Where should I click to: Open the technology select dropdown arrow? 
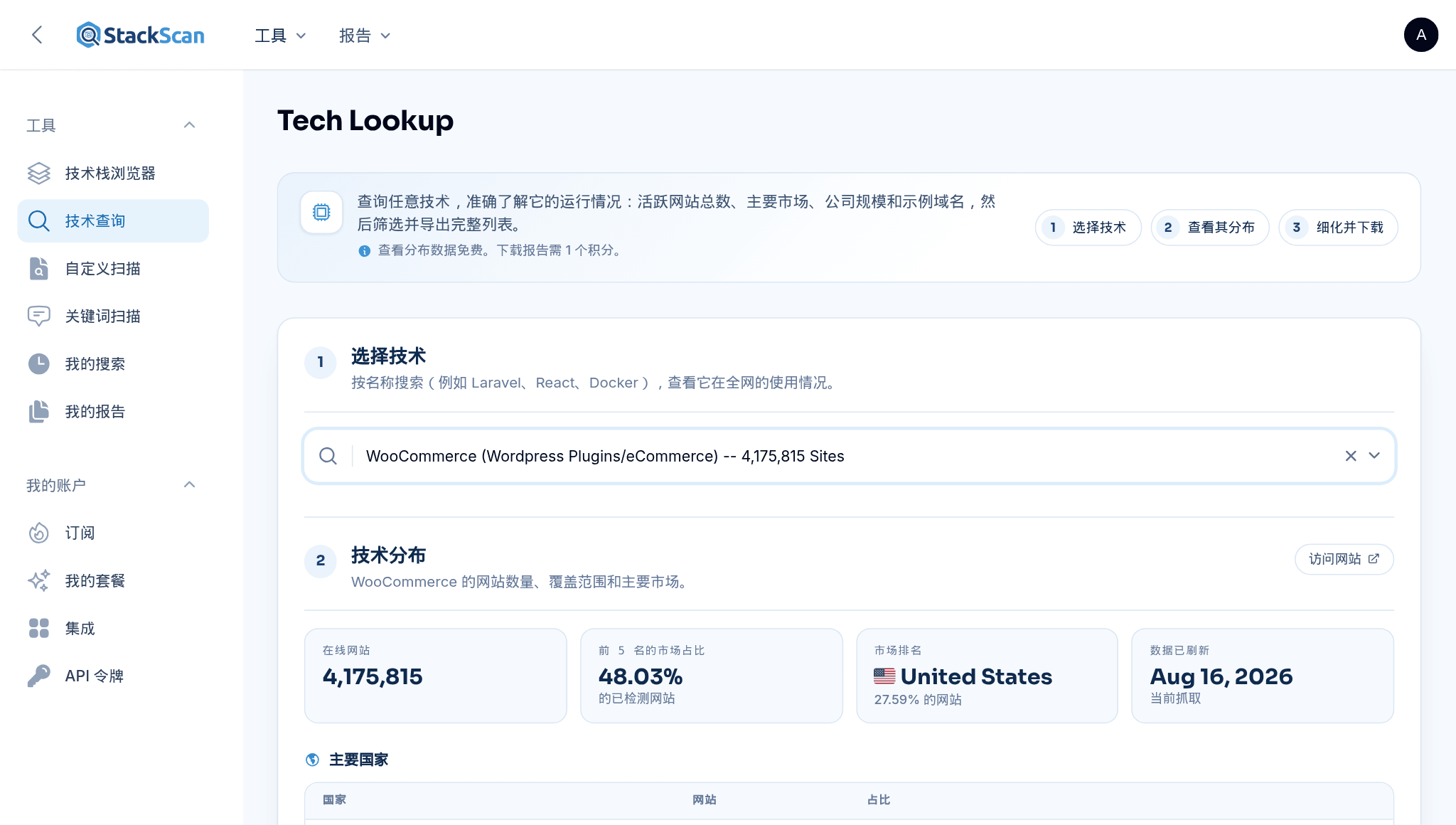pos(1374,456)
